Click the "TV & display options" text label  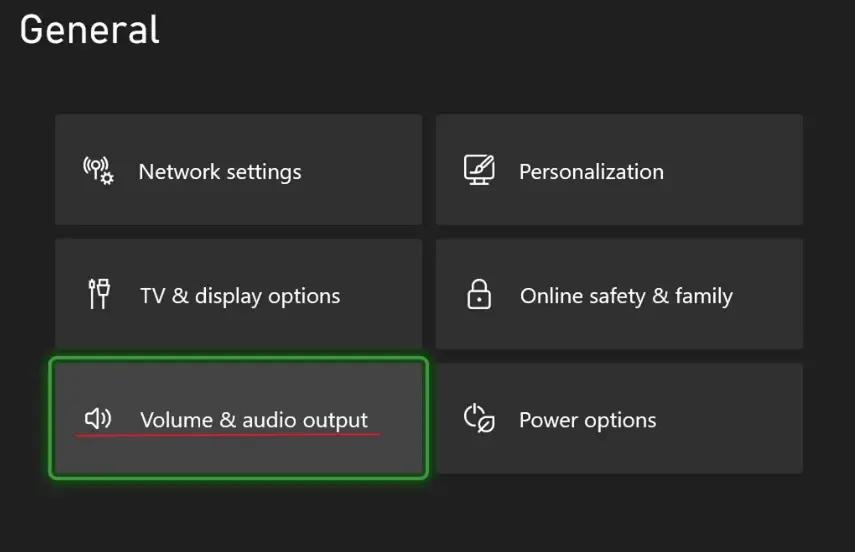240,296
